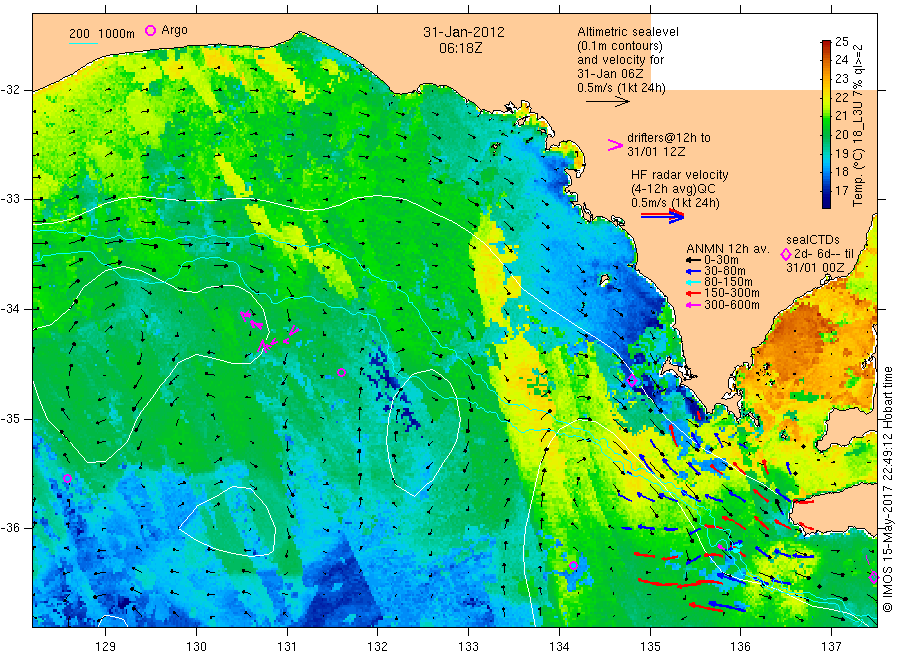
Task: Click the time text 06:18Z
Action: 460,48
